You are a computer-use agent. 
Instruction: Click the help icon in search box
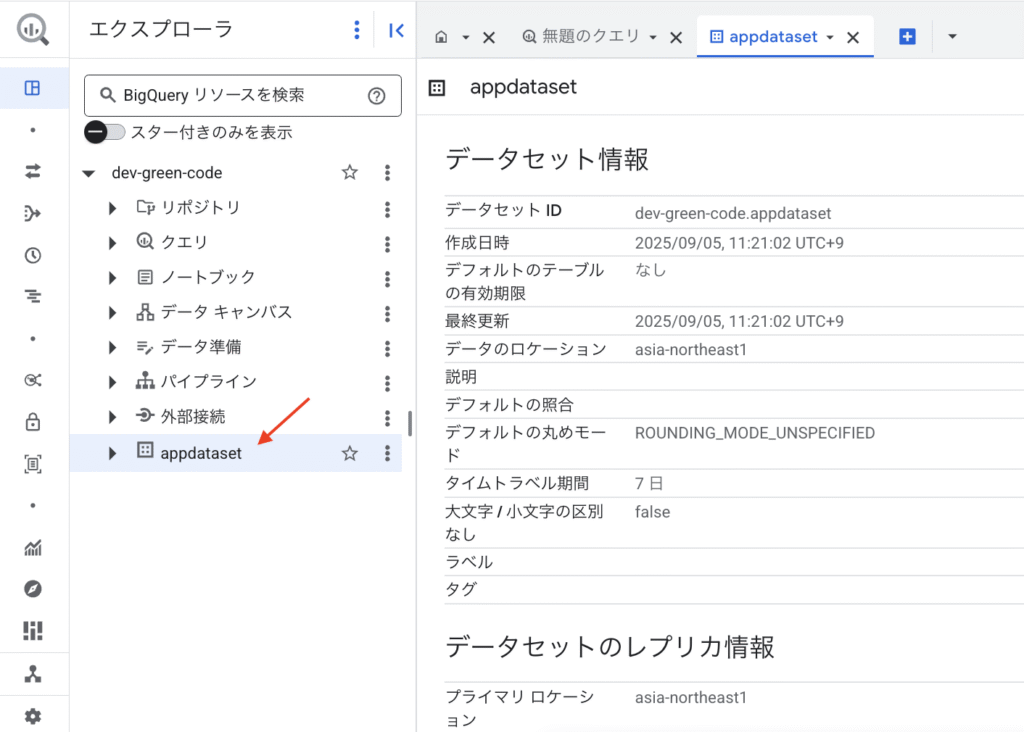pos(376,96)
